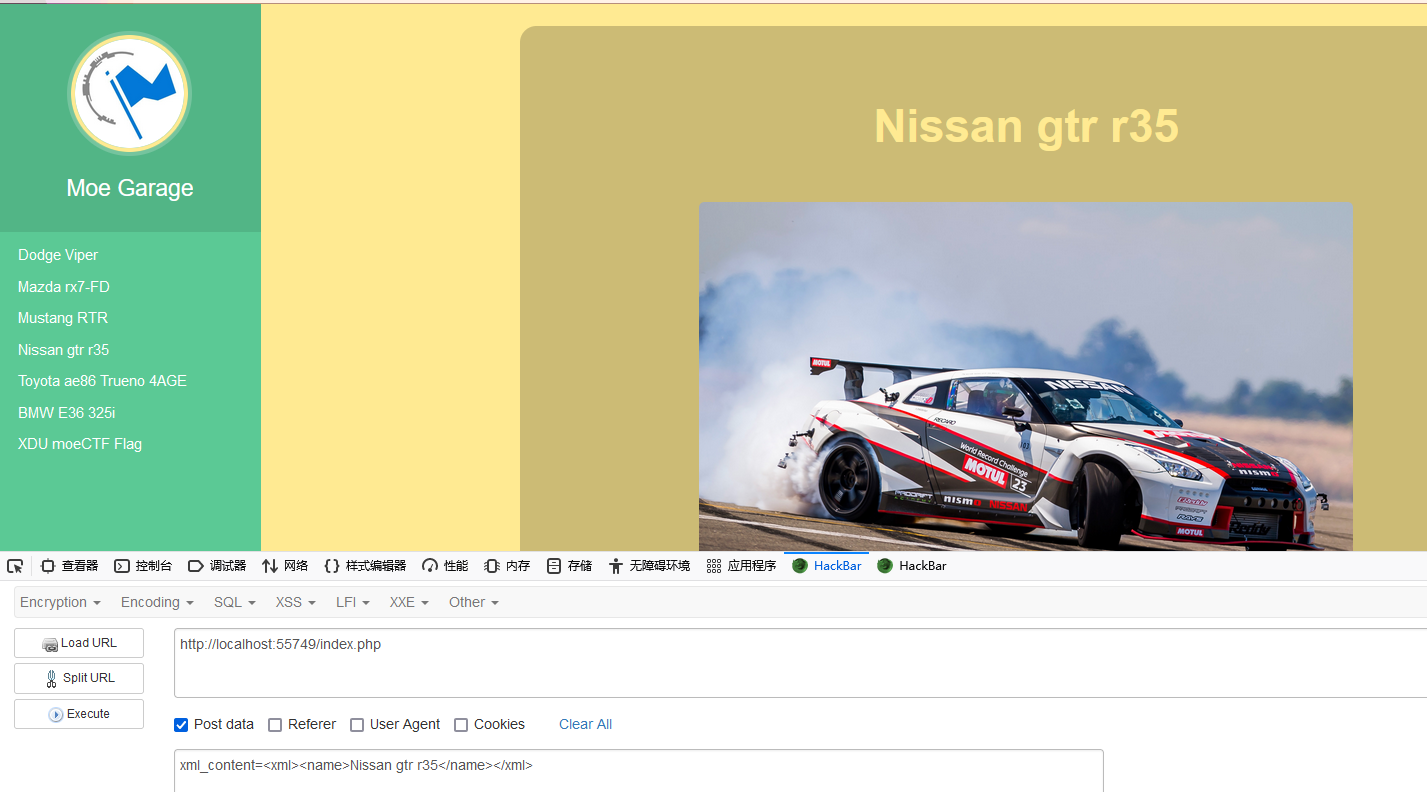Screen dimensions: 1427x792
Task: Expand the Encryption dropdown menu
Action: [60, 602]
